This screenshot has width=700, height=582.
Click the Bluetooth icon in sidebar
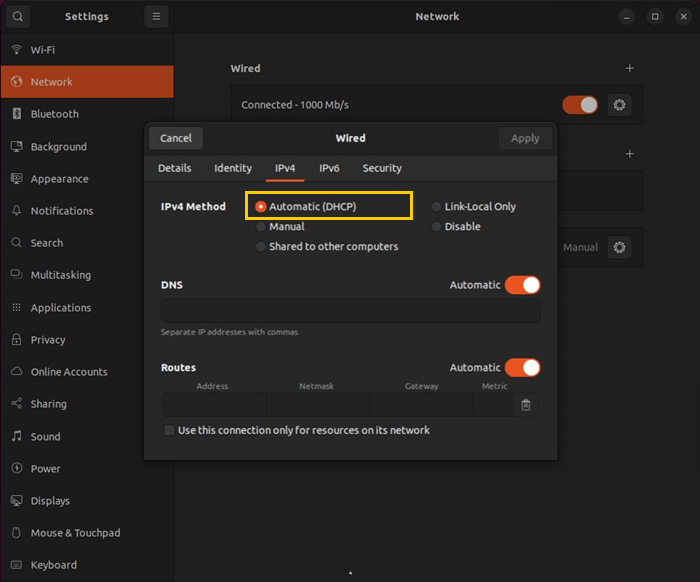tap(17, 114)
